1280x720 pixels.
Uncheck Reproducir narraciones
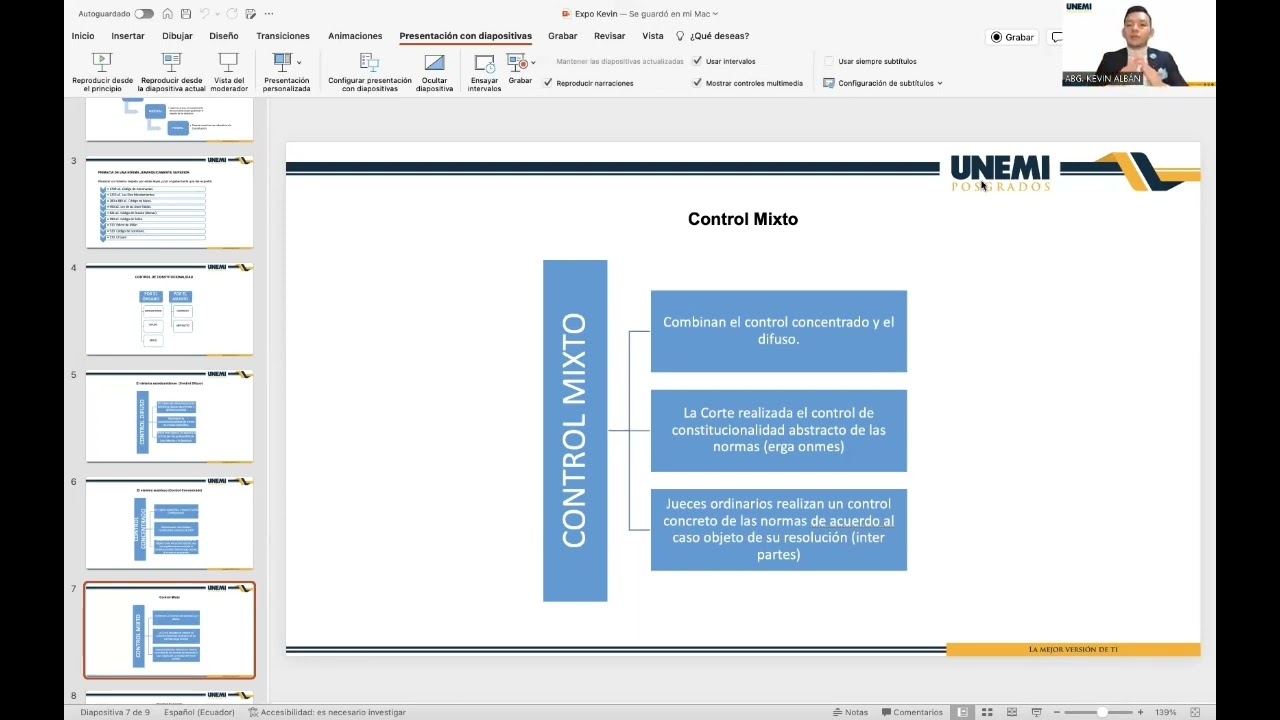coord(548,83)
